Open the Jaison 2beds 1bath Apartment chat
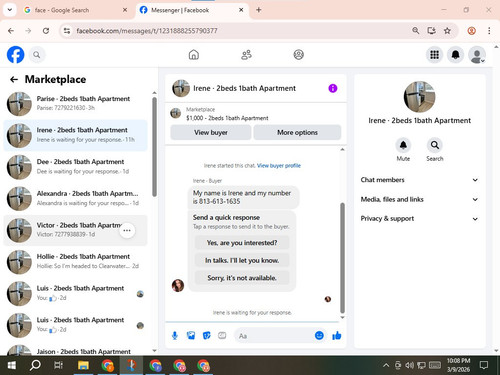This screenshot has width=500, height=375. point(75,350)
